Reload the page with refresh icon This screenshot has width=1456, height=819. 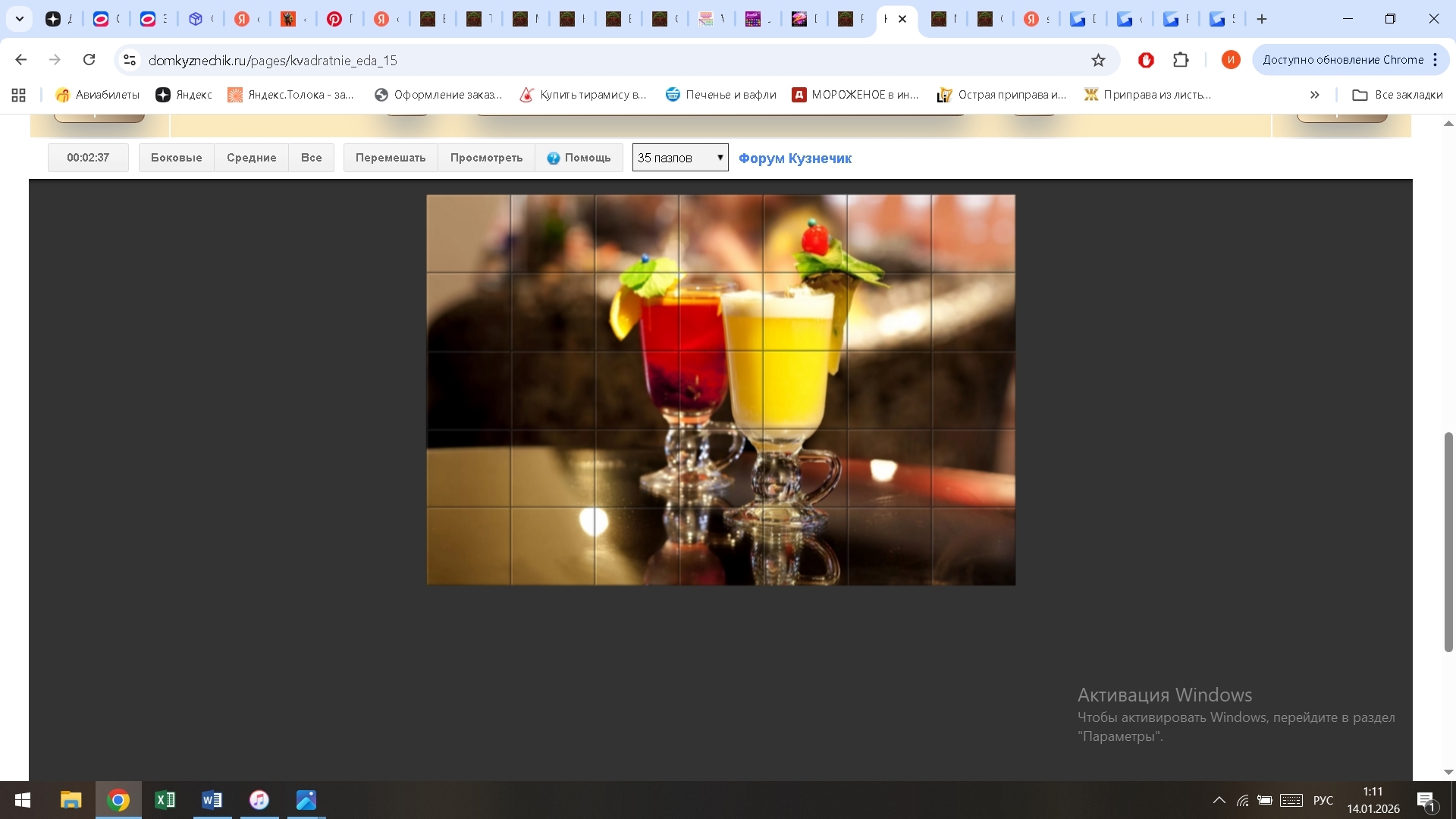point(89,60)
